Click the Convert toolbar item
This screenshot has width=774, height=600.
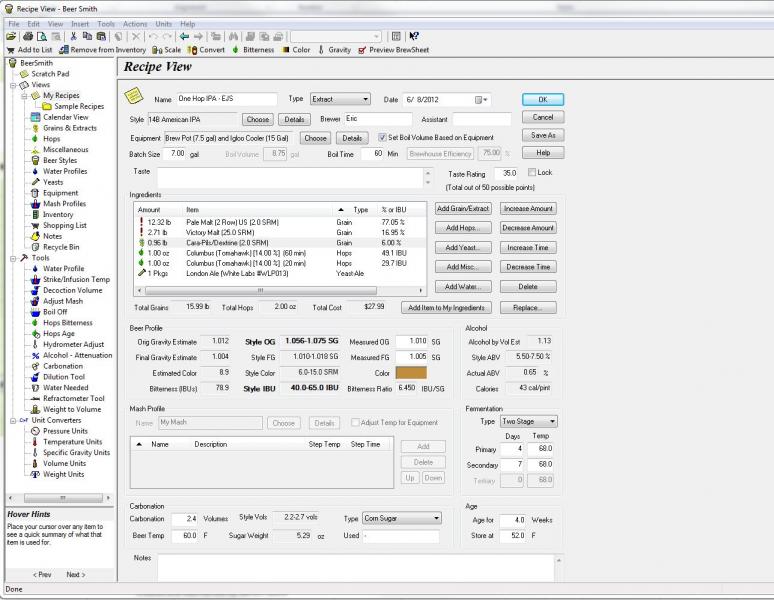206,50
